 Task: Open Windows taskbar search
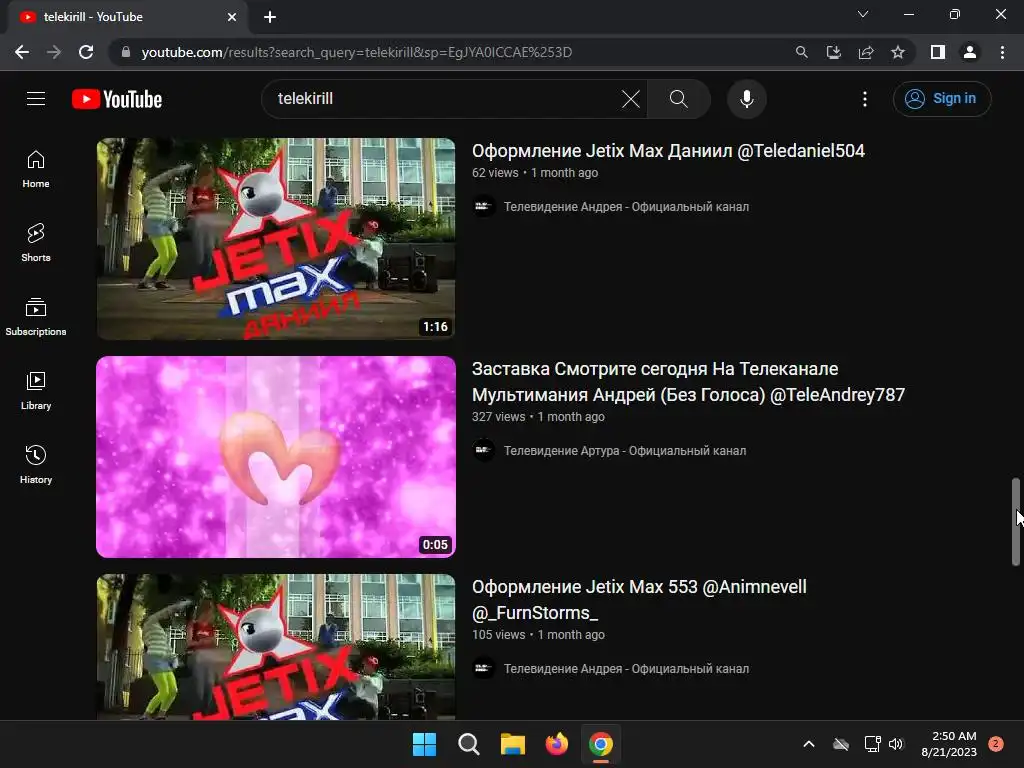469,744
